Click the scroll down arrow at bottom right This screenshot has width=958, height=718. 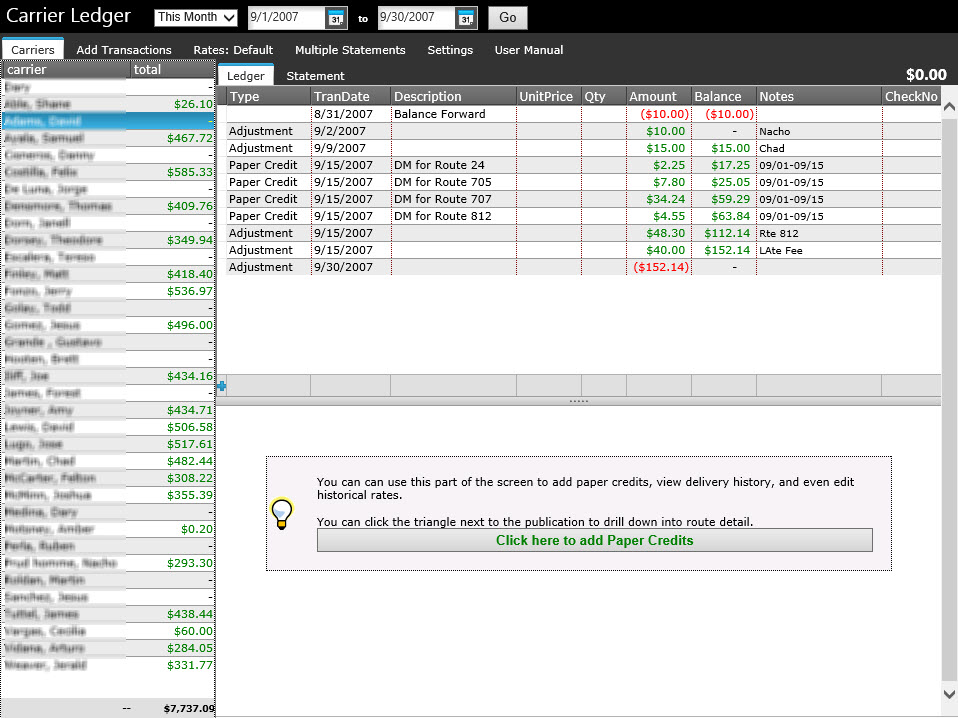(949, 693)
